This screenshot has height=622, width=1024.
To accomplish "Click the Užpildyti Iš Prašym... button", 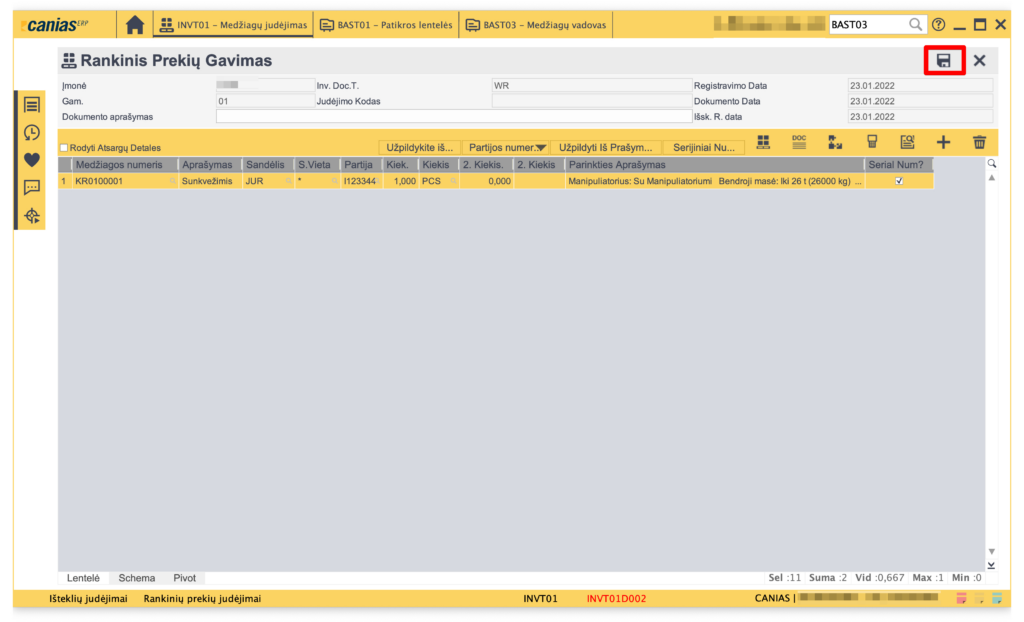I will 606,147.
